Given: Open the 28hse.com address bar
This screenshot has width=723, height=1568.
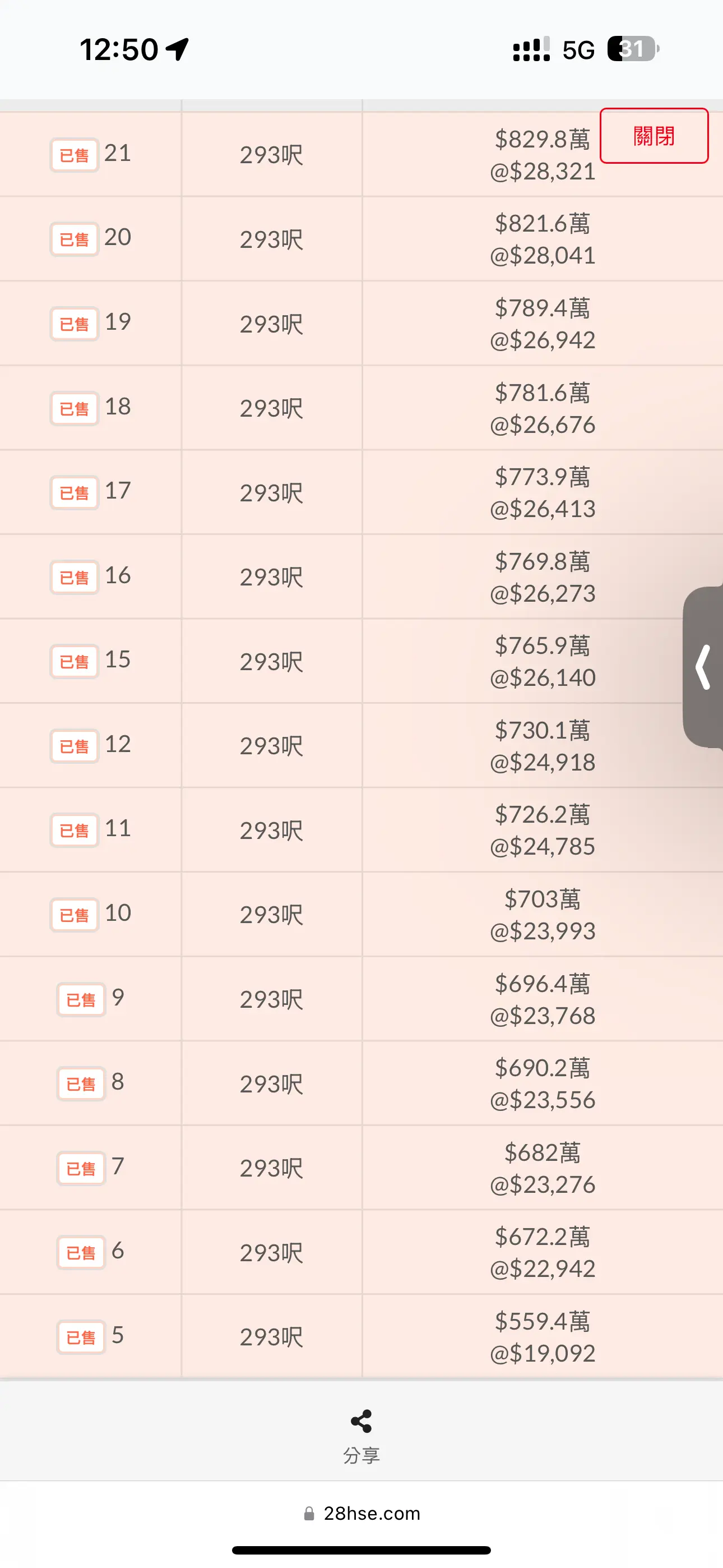Looking at the screenshot, I should (361, 1513).
